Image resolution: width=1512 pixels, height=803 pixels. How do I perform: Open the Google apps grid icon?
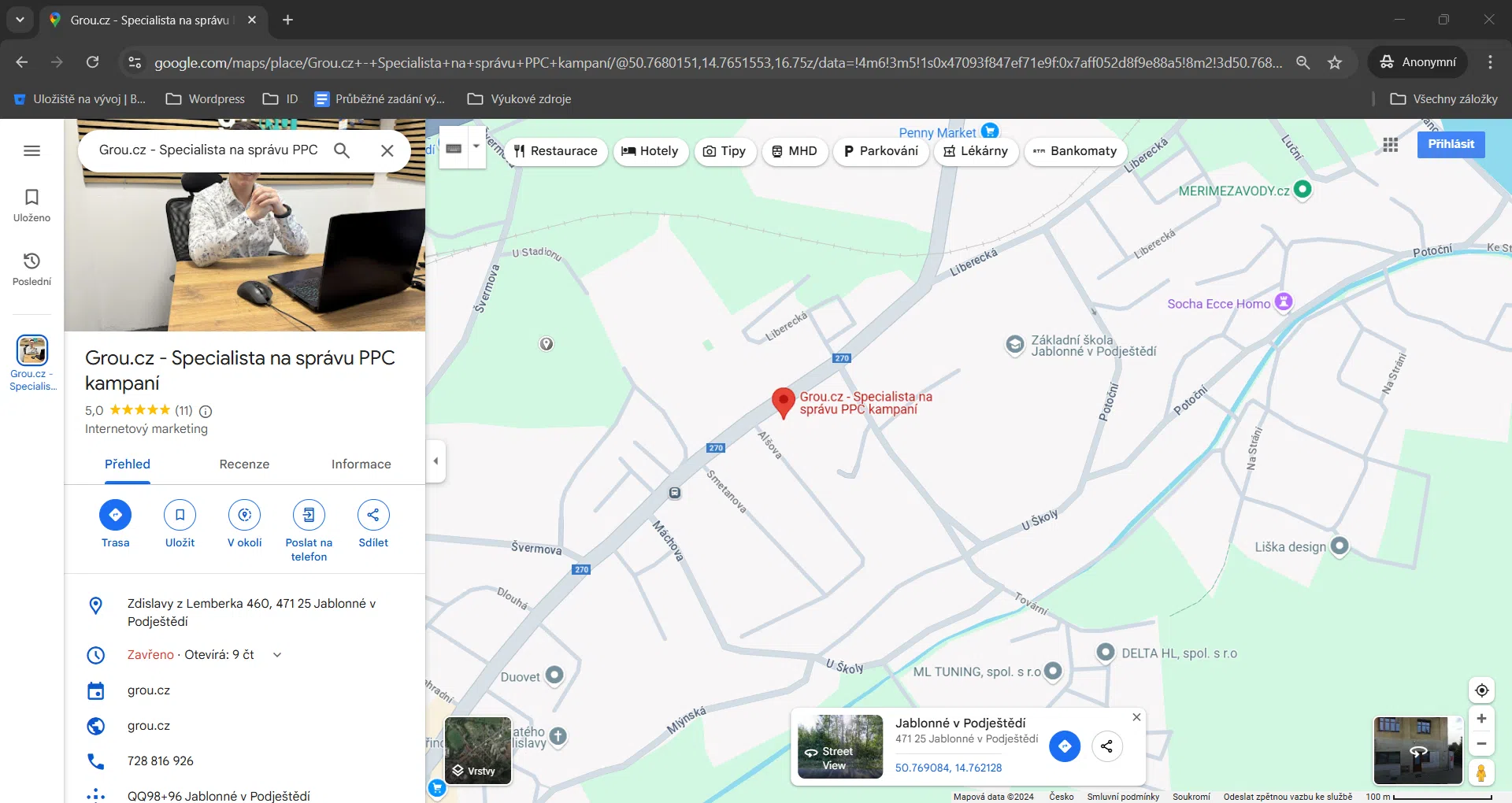point(1391,145)
